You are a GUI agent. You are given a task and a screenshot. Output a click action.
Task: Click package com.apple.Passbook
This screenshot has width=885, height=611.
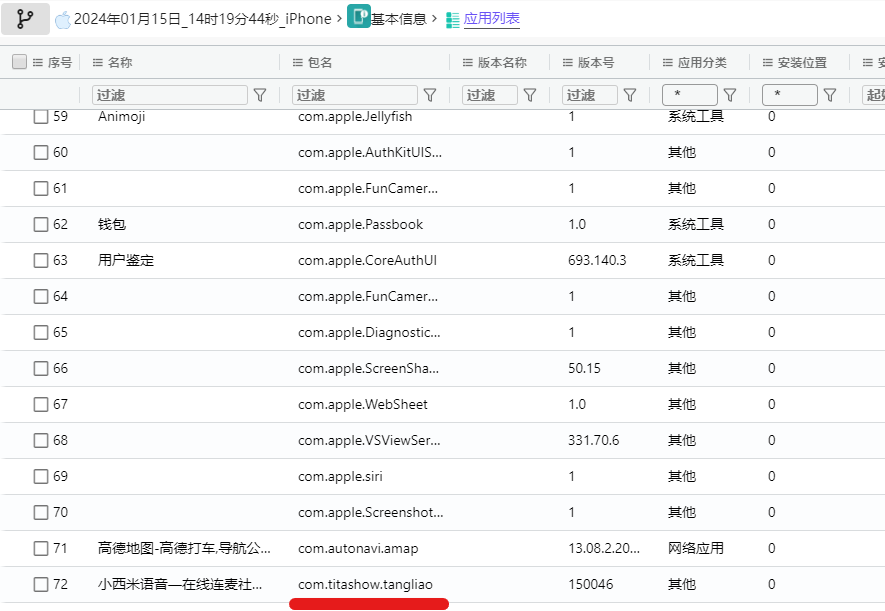[360, 225]
